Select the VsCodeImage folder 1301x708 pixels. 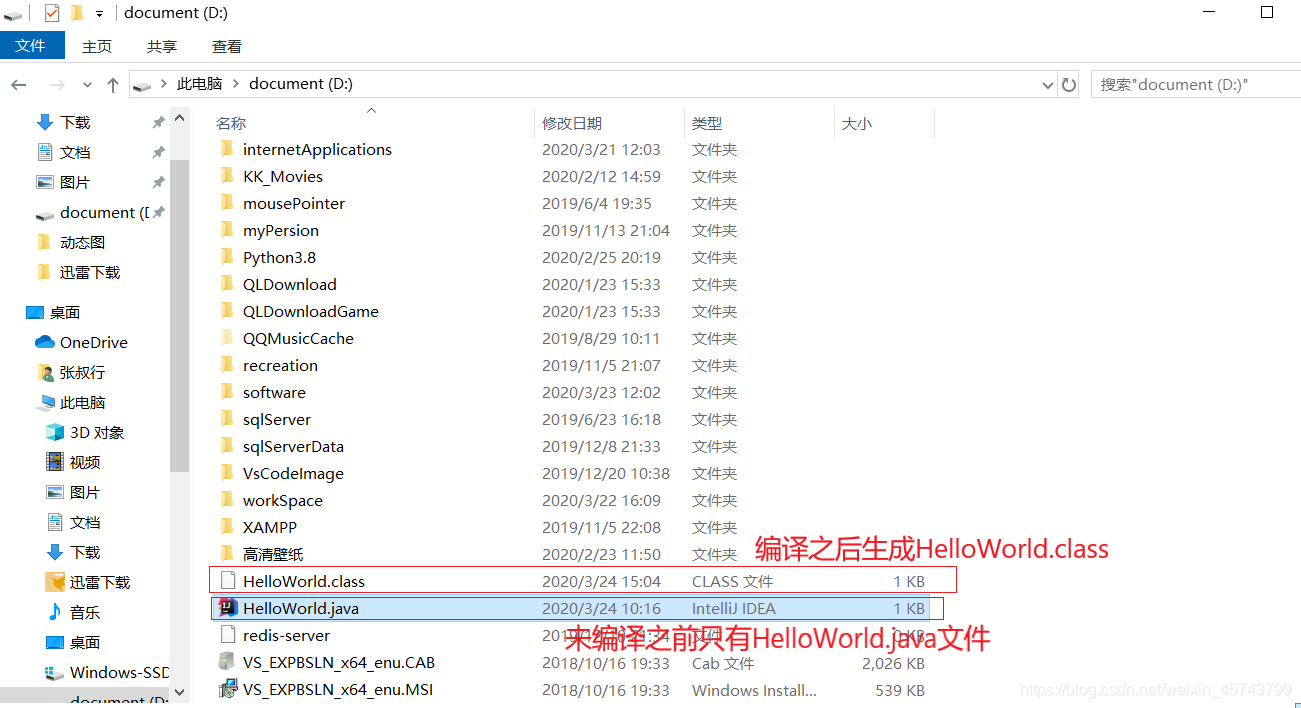[x=293, y=474]
